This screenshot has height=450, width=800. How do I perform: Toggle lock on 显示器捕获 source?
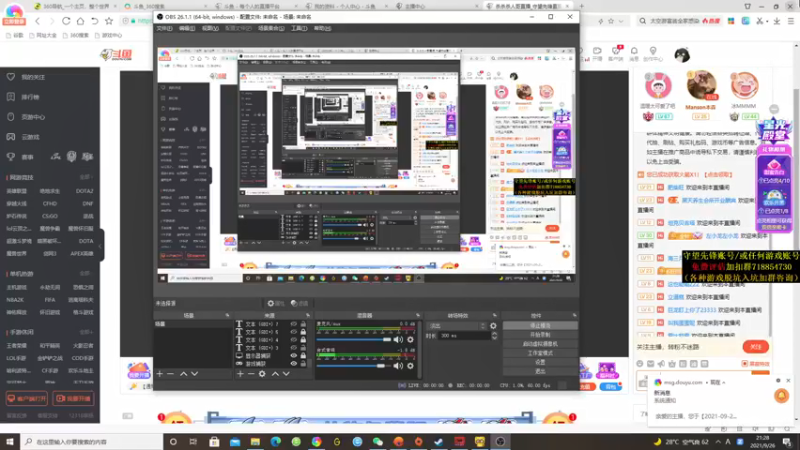tap(303, 356)
